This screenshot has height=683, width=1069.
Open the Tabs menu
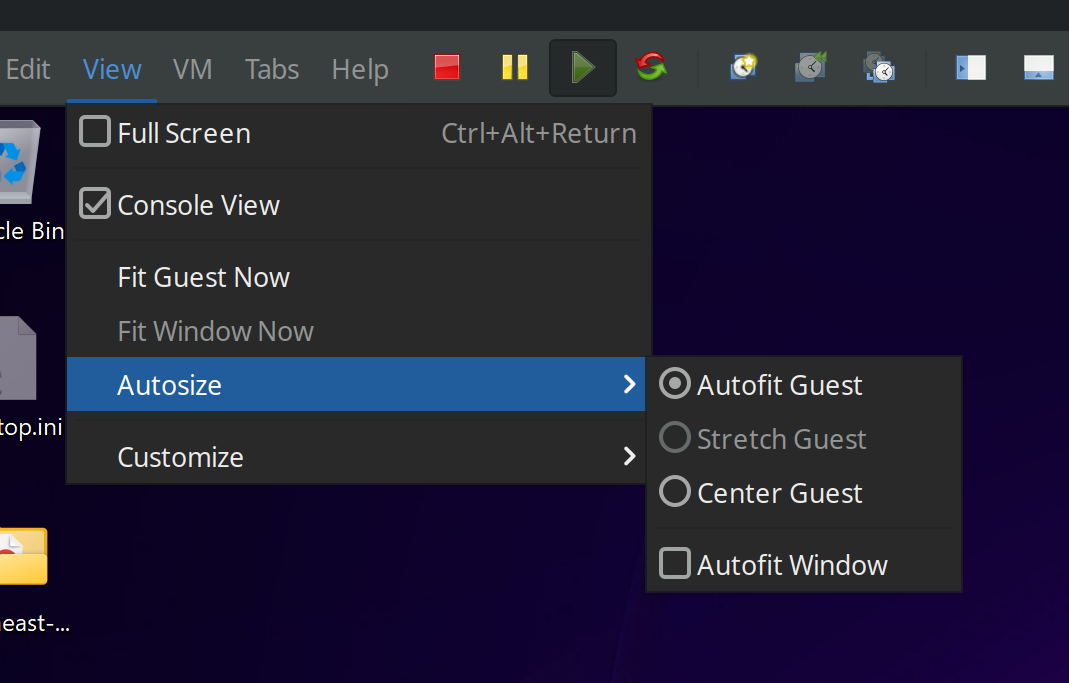click(272, 69)
